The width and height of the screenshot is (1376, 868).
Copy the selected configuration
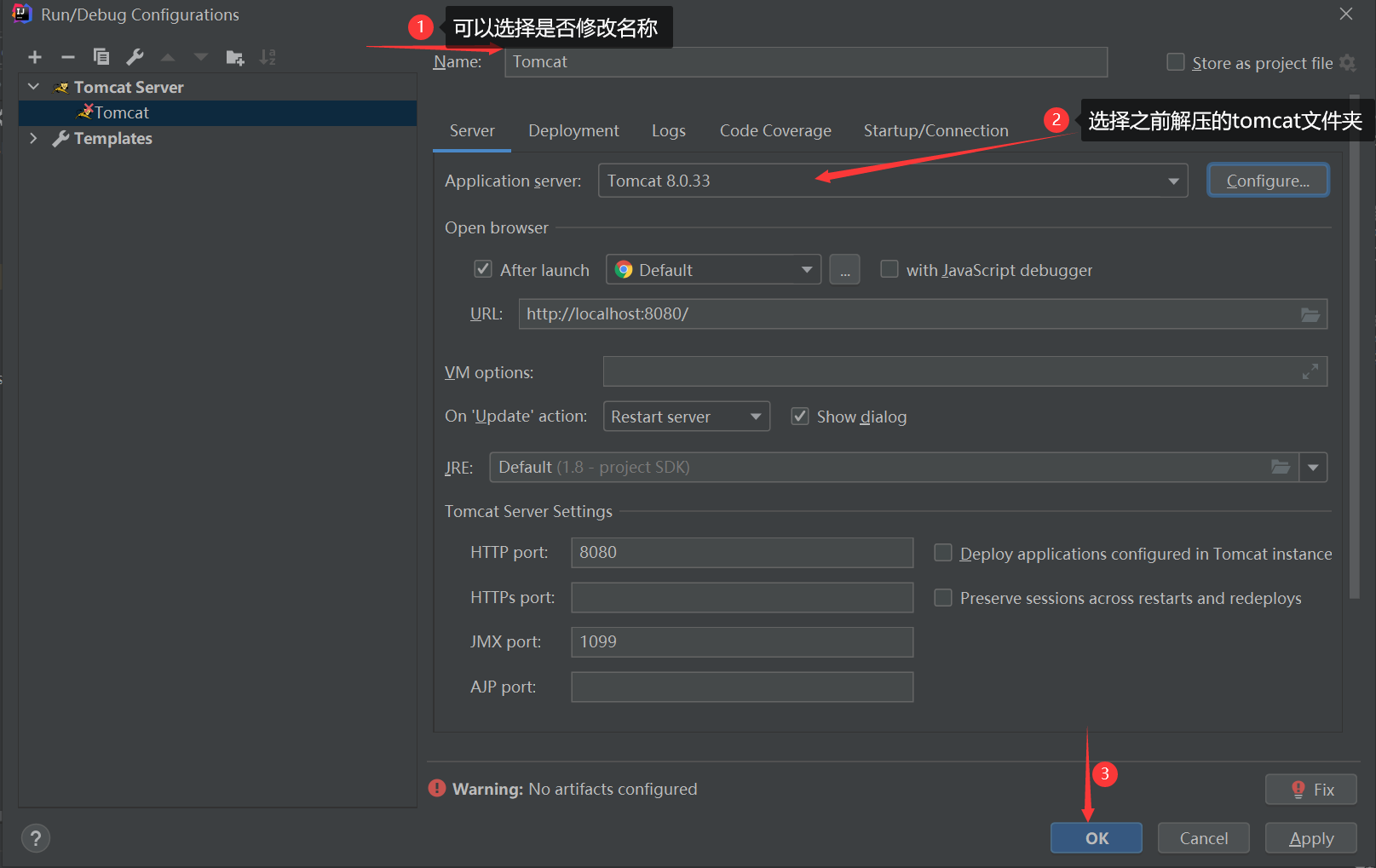pyautogui.click(x=101, y=57)
